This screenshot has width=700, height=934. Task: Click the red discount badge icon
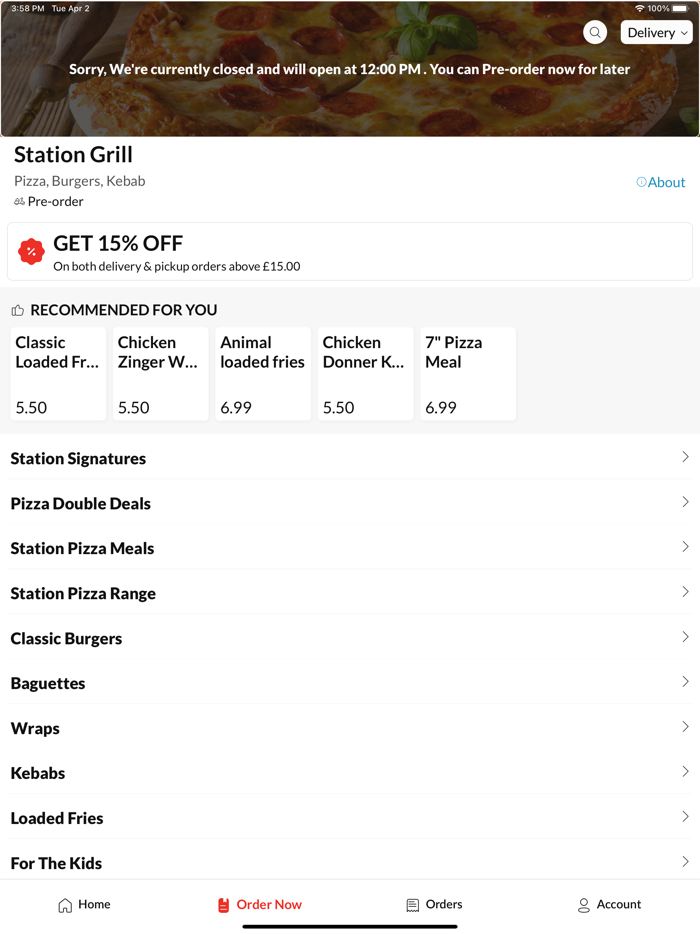click(x=31, y=251)
